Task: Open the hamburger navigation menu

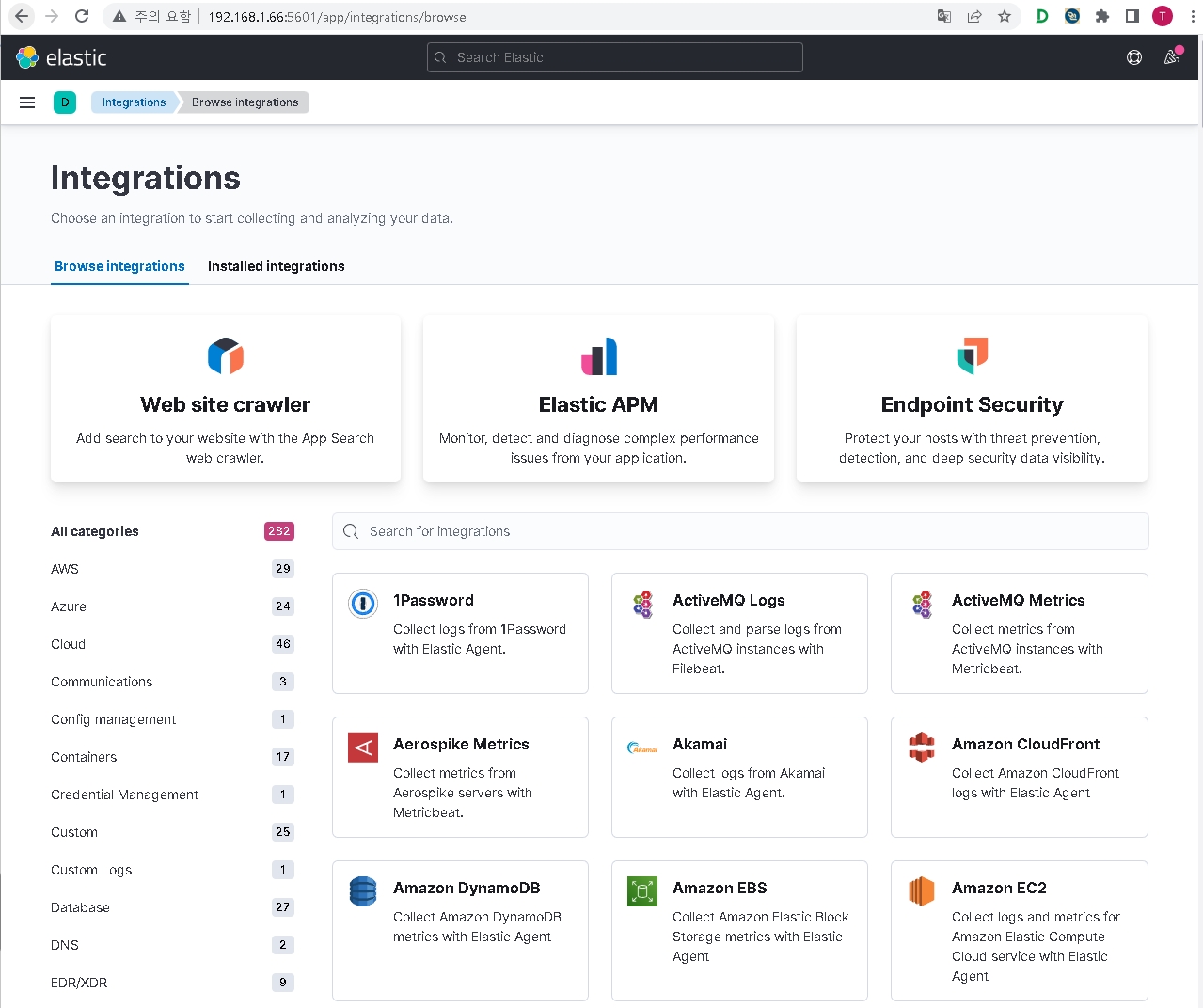Action: click(27, 102)
